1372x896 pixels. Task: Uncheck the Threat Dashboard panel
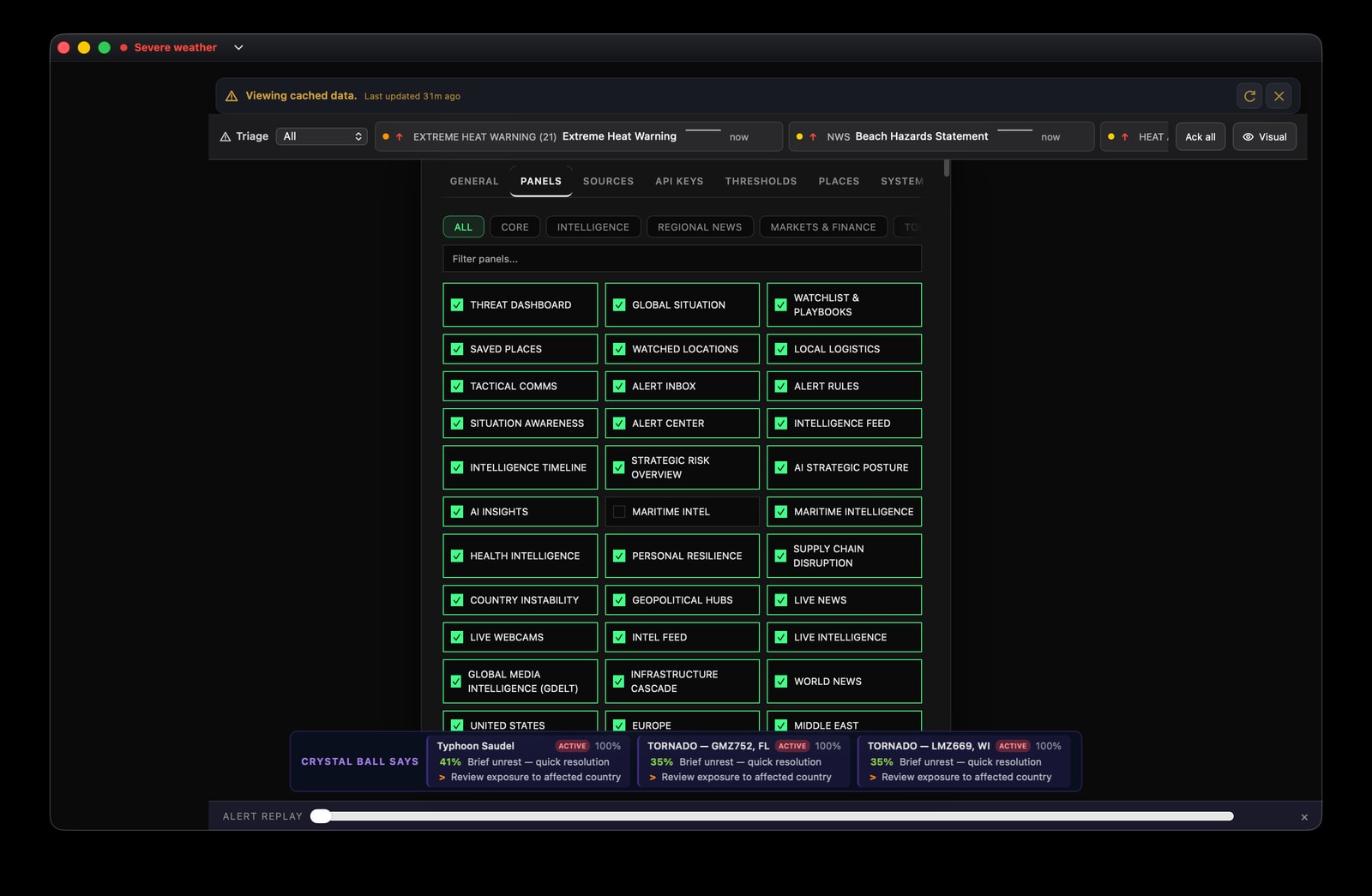(x=457, y=305)
